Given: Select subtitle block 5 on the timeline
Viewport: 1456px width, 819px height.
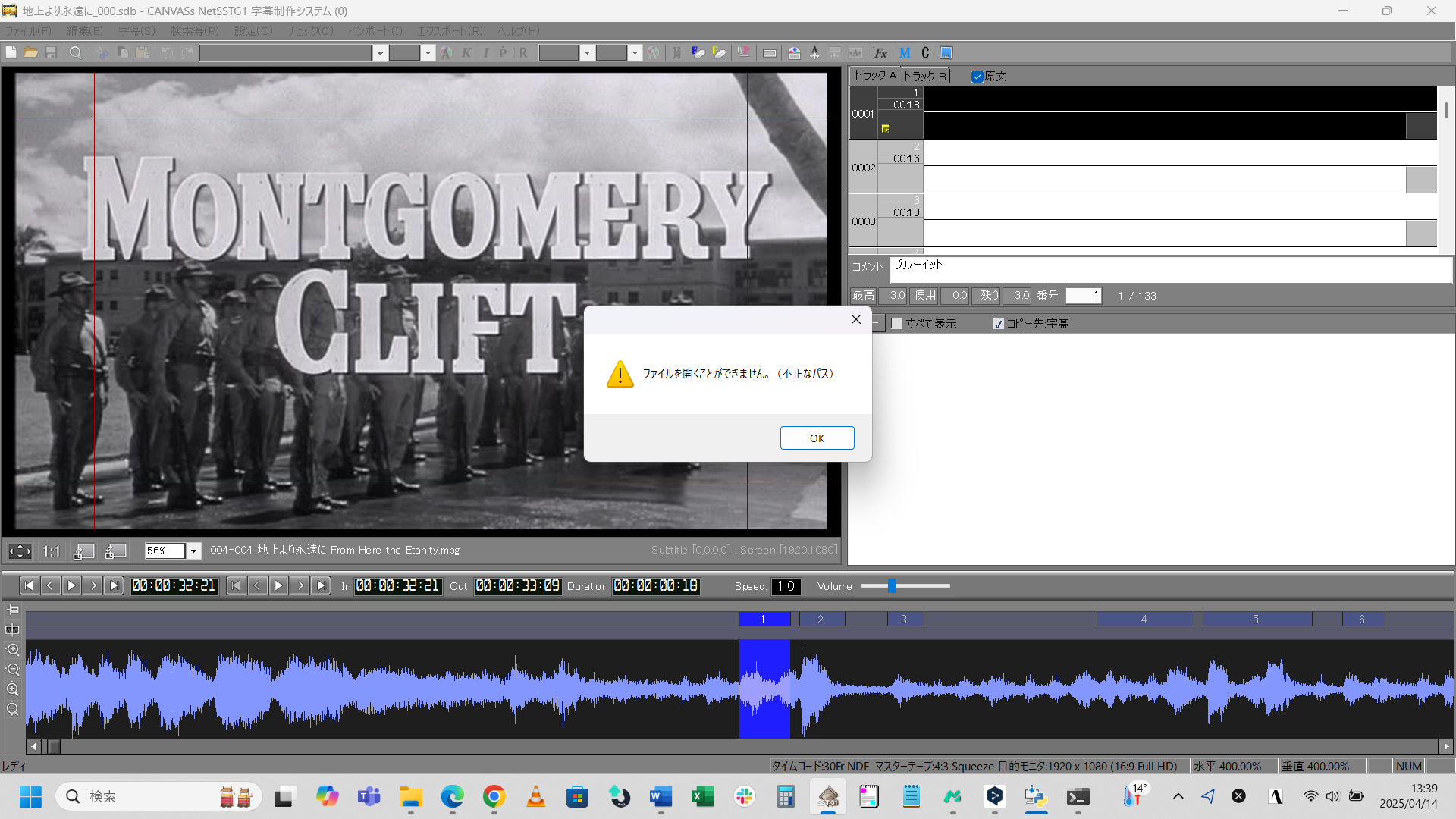Looking at the screenshot, I should click(1257, 620).
